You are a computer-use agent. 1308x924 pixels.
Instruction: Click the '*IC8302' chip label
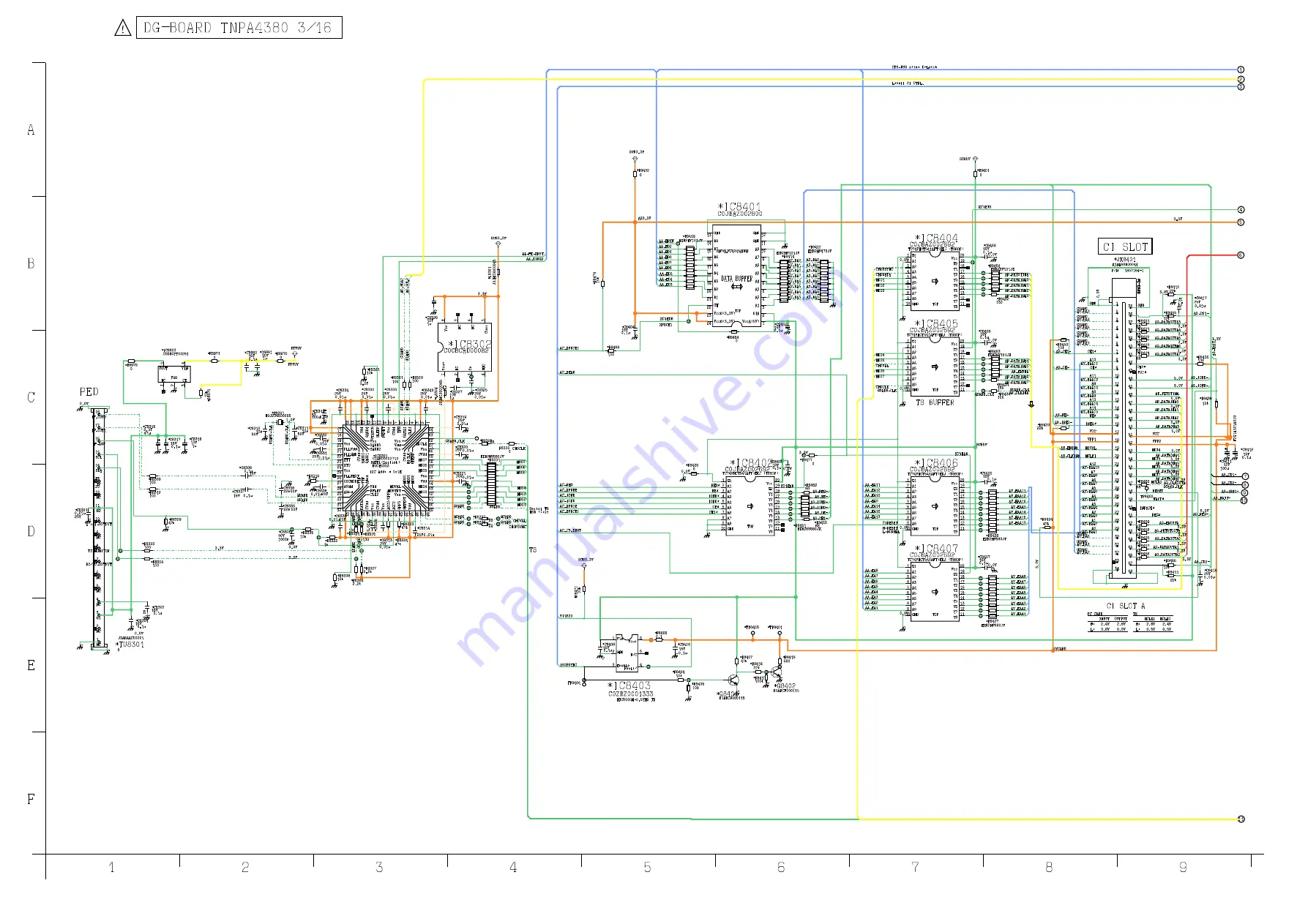tap(469, 344)
